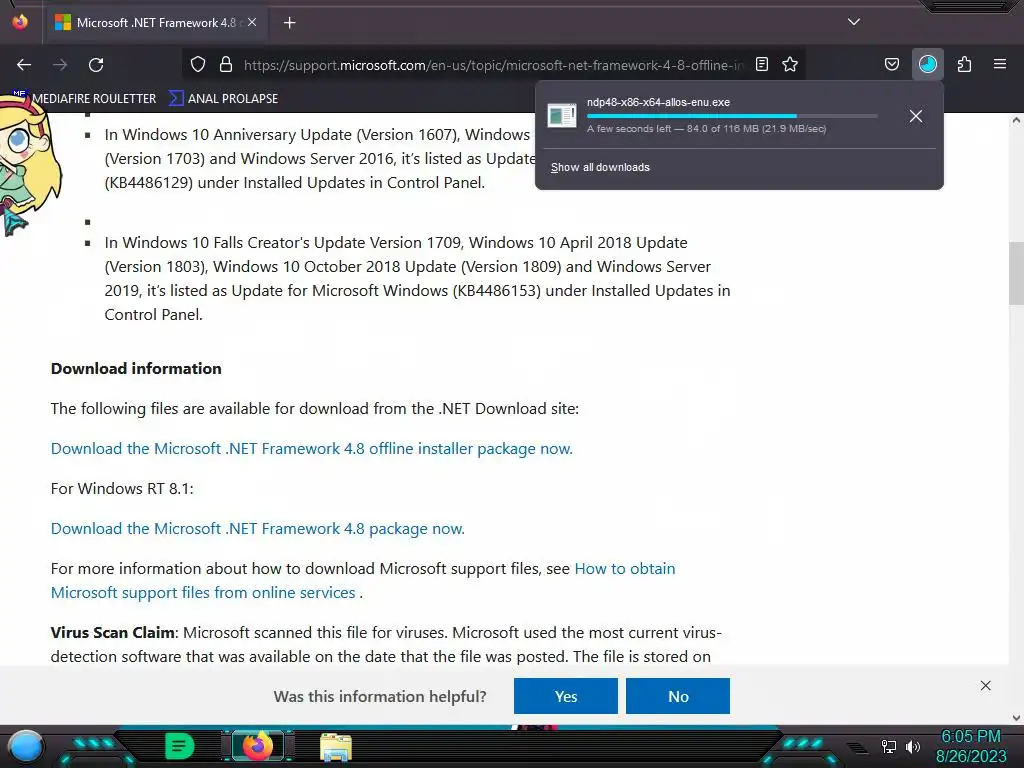Open the .NET Framework 4.8 package link for RT
Viewport: 1024px width, 768px height.
258,528
